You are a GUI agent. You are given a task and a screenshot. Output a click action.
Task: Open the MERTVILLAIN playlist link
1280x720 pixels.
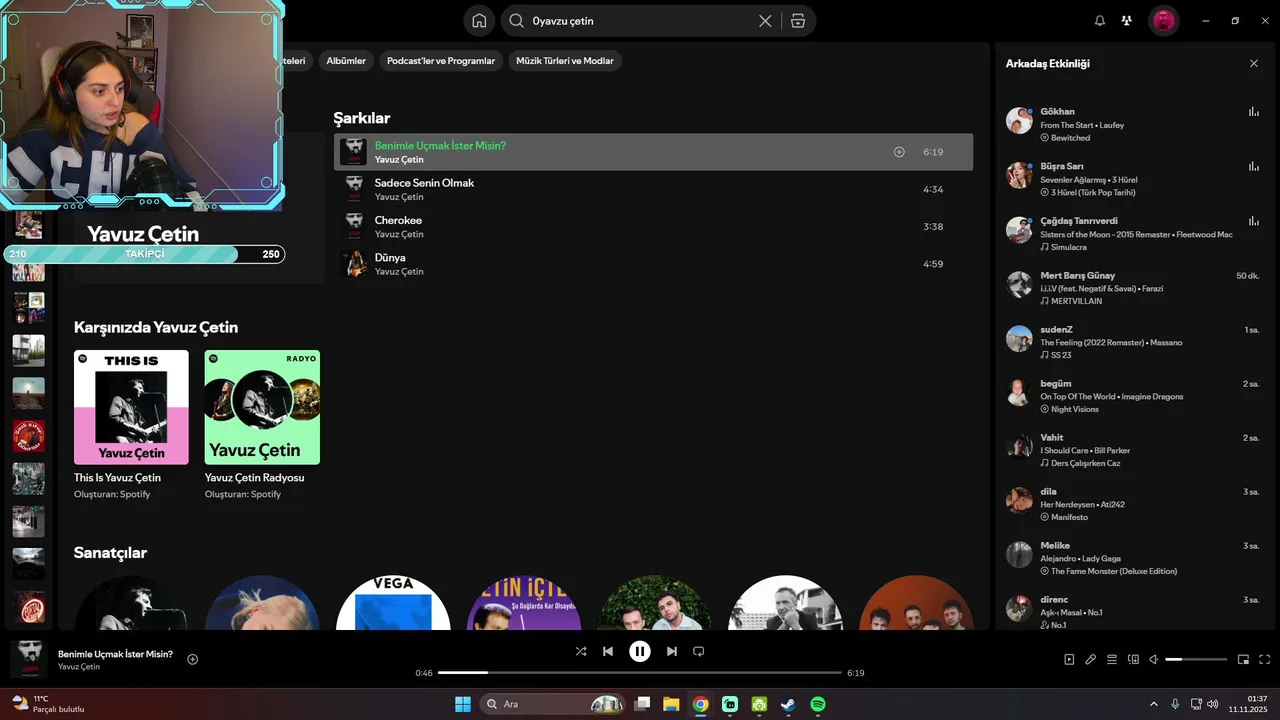1076,301
